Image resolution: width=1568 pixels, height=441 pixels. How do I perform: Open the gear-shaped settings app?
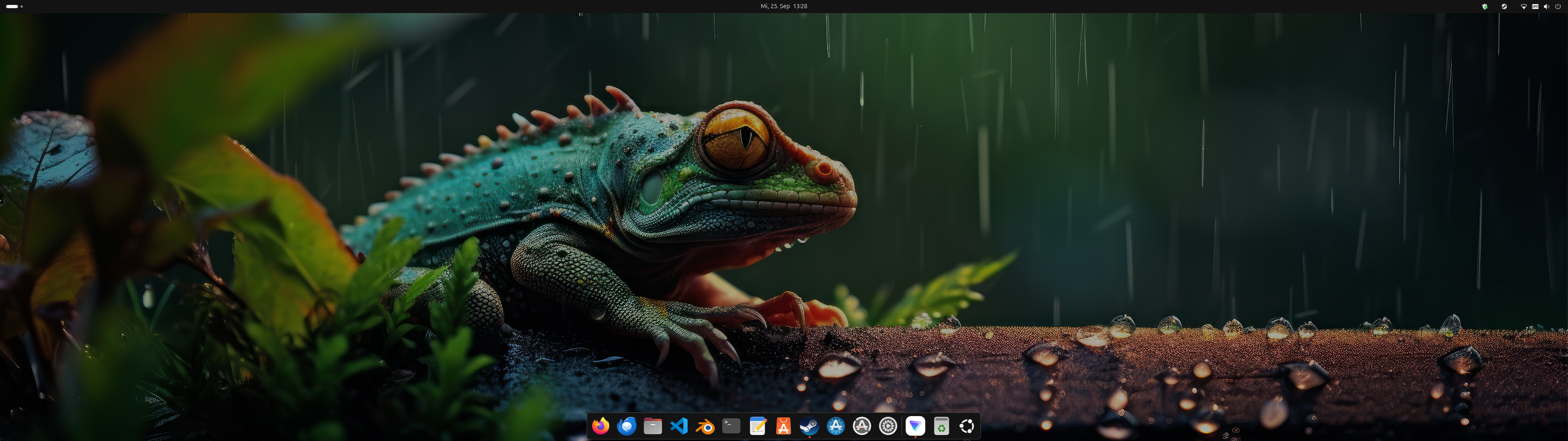pyautogui.click(x=888, y=426)
